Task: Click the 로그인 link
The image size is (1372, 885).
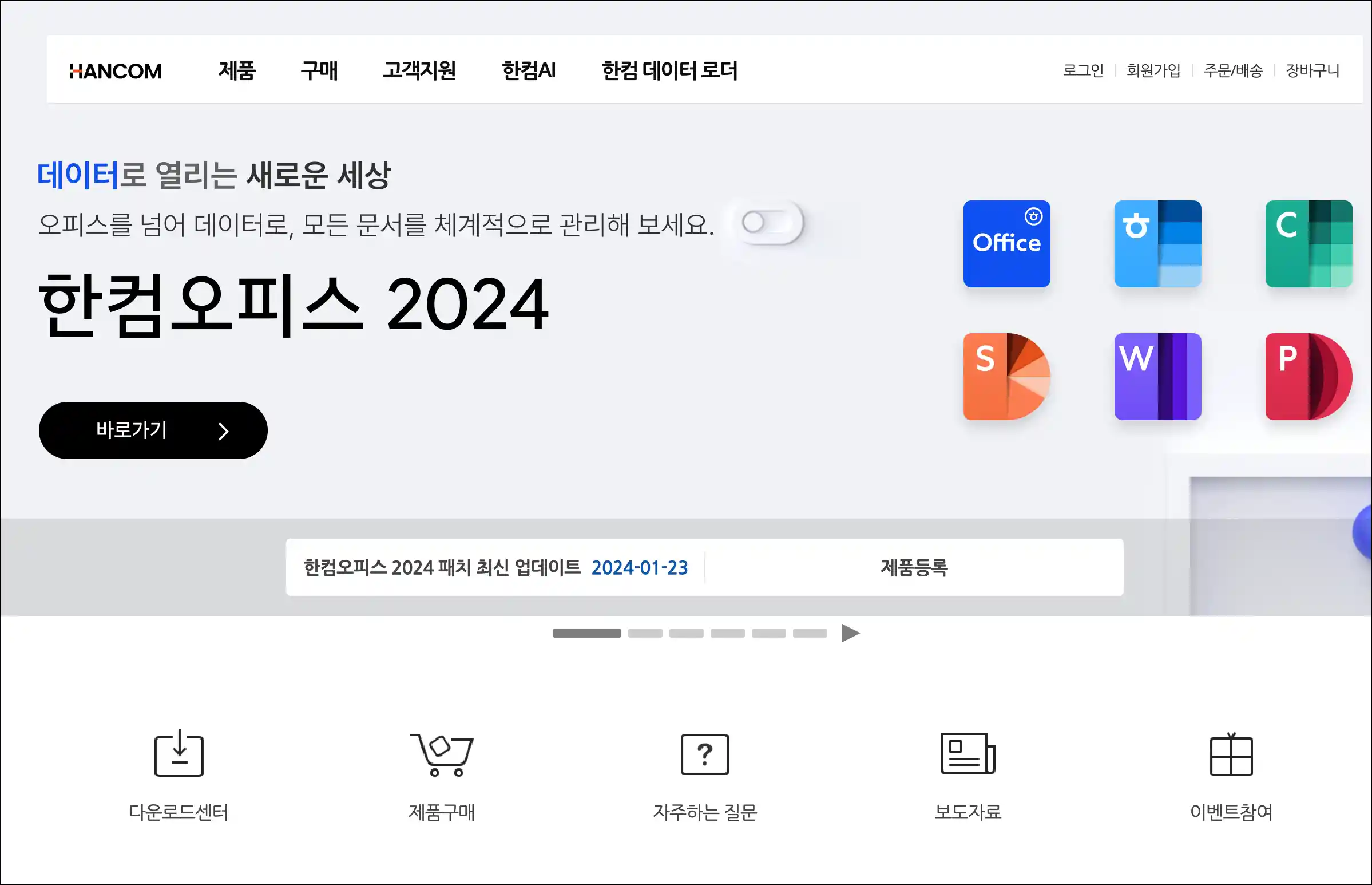Action: pyautogui.click(x=1083, y=70)
